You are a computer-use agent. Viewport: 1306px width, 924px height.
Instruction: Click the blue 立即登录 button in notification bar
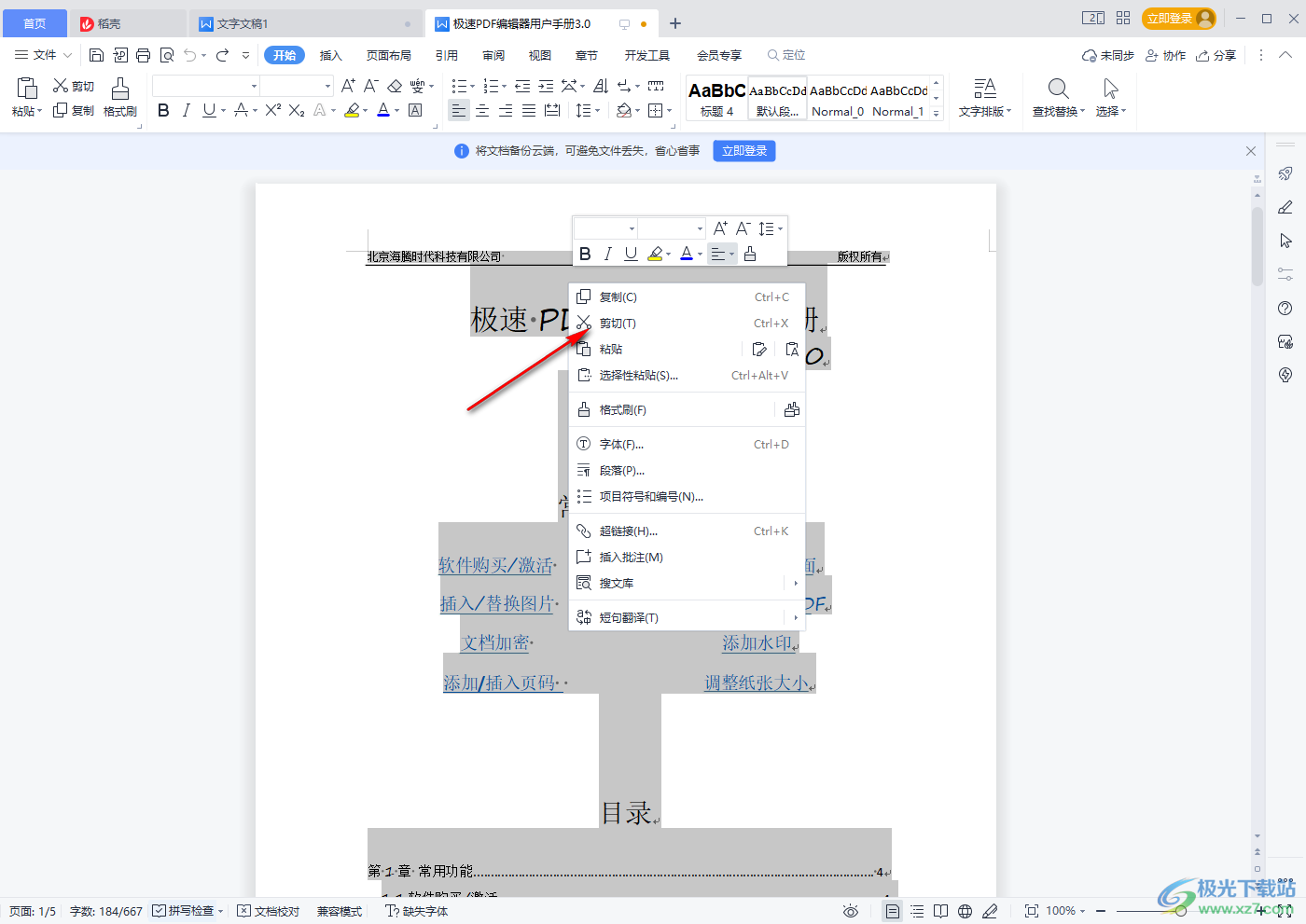click(744, 151)
